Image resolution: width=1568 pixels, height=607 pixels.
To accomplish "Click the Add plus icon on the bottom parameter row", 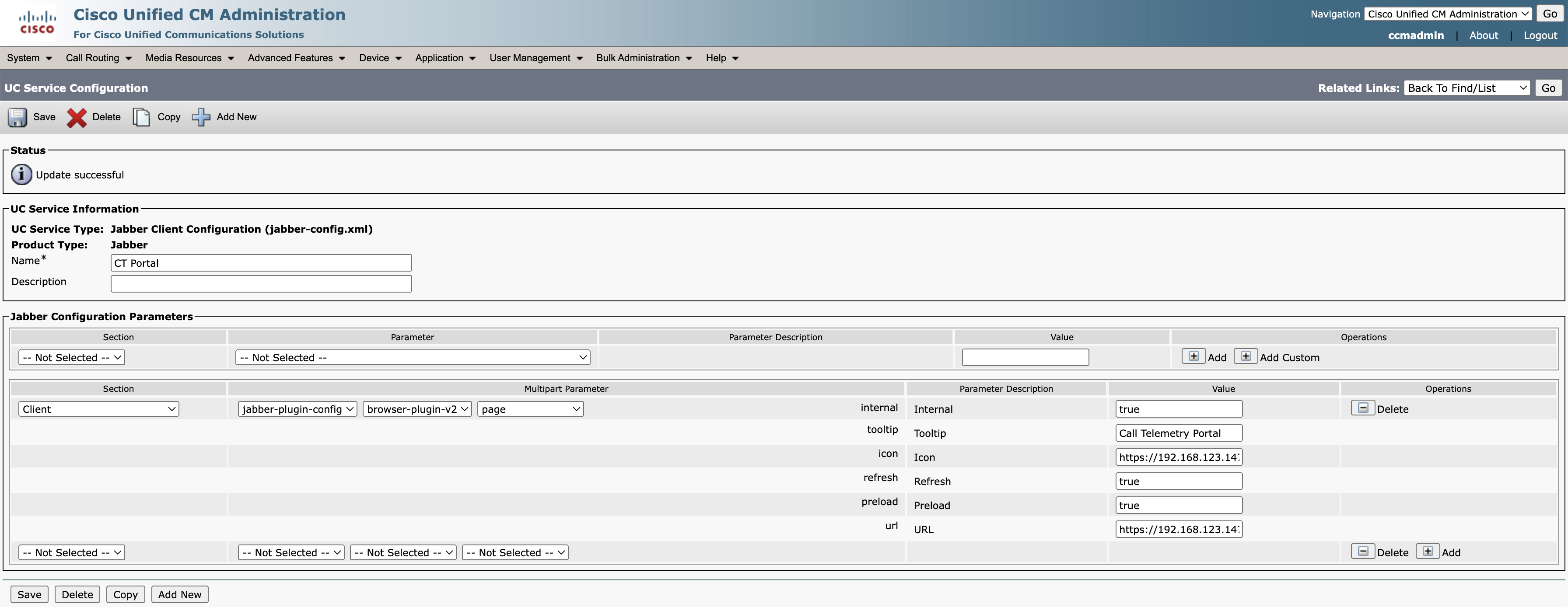I will point(1428,551).
